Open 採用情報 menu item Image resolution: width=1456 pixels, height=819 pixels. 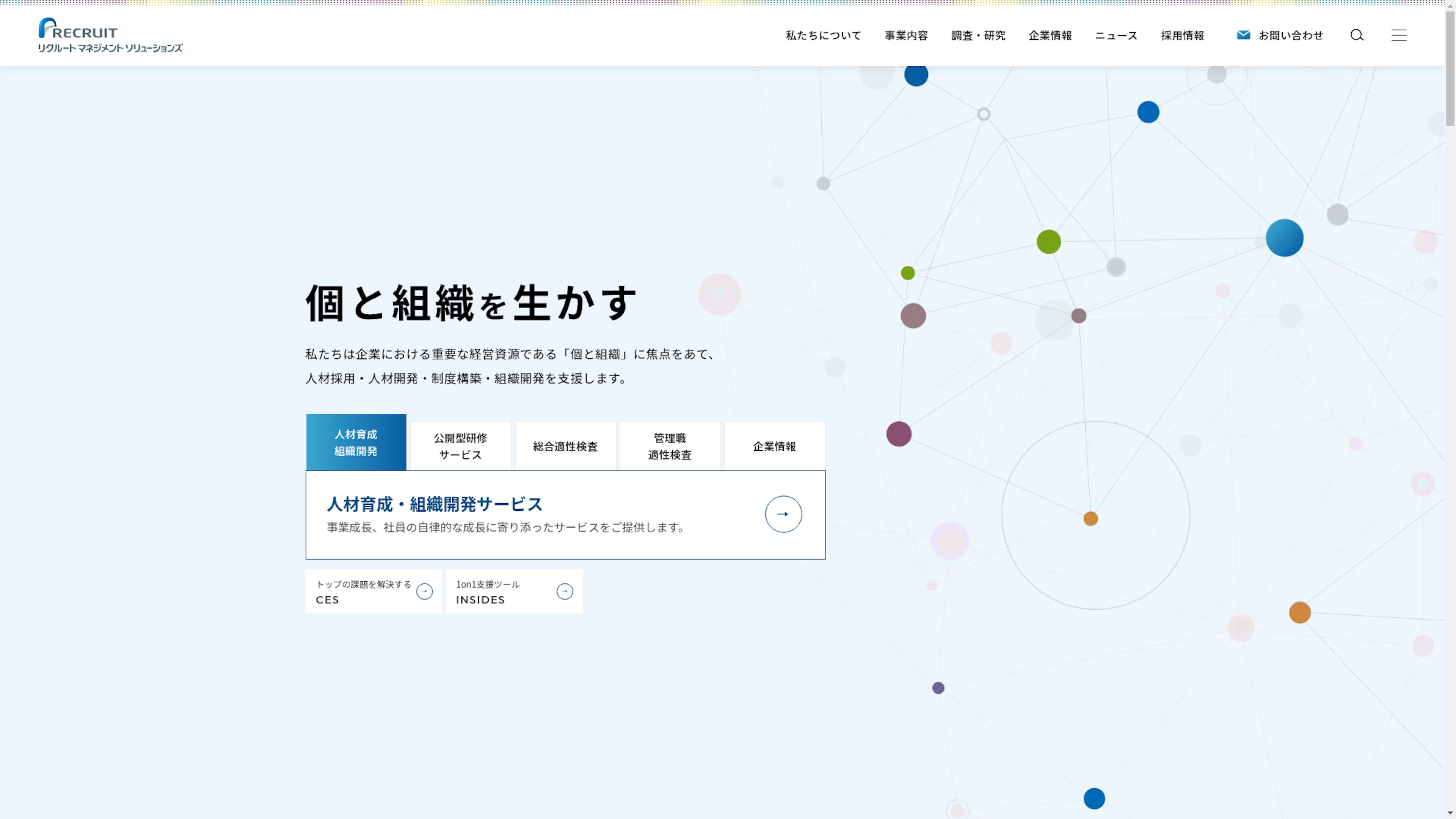(x=1183, y=36)
